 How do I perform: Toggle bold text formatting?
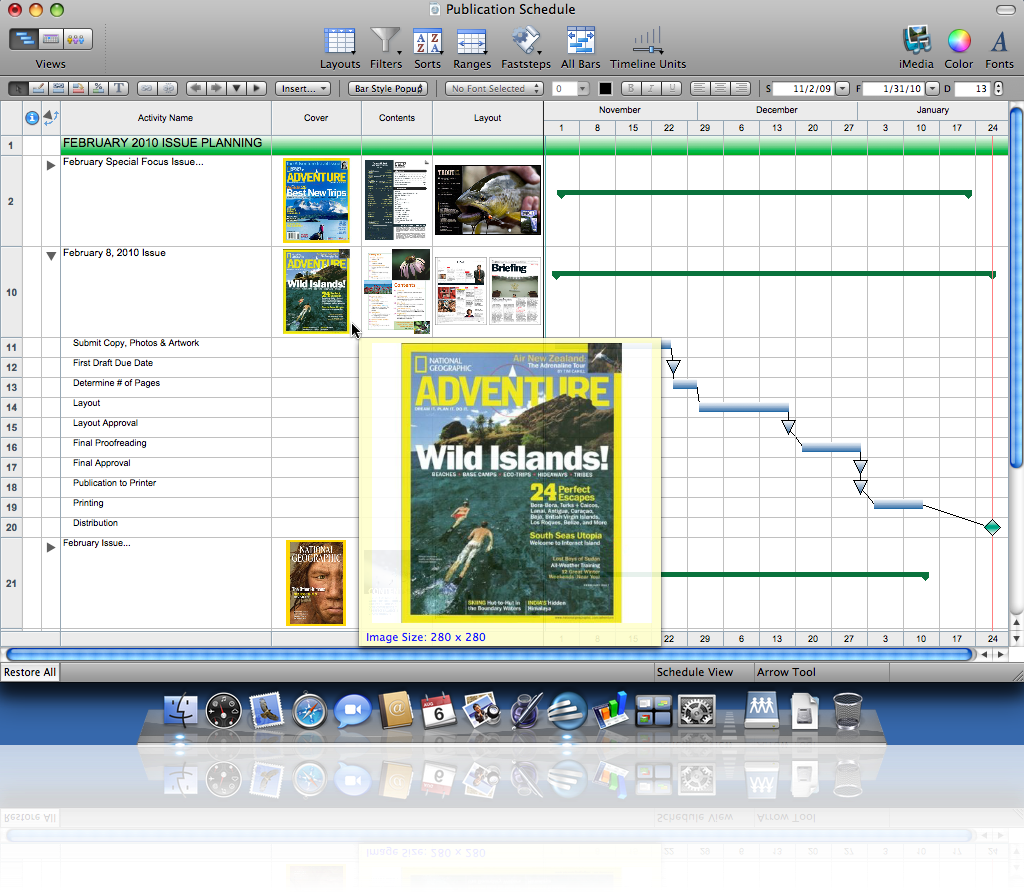[630, 88]
